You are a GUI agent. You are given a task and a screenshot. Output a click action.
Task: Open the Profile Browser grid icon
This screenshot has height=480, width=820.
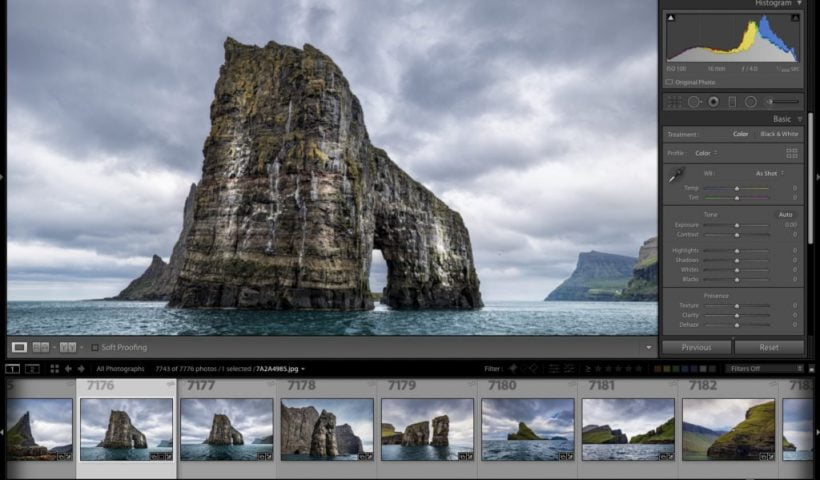tap(792, 153)
